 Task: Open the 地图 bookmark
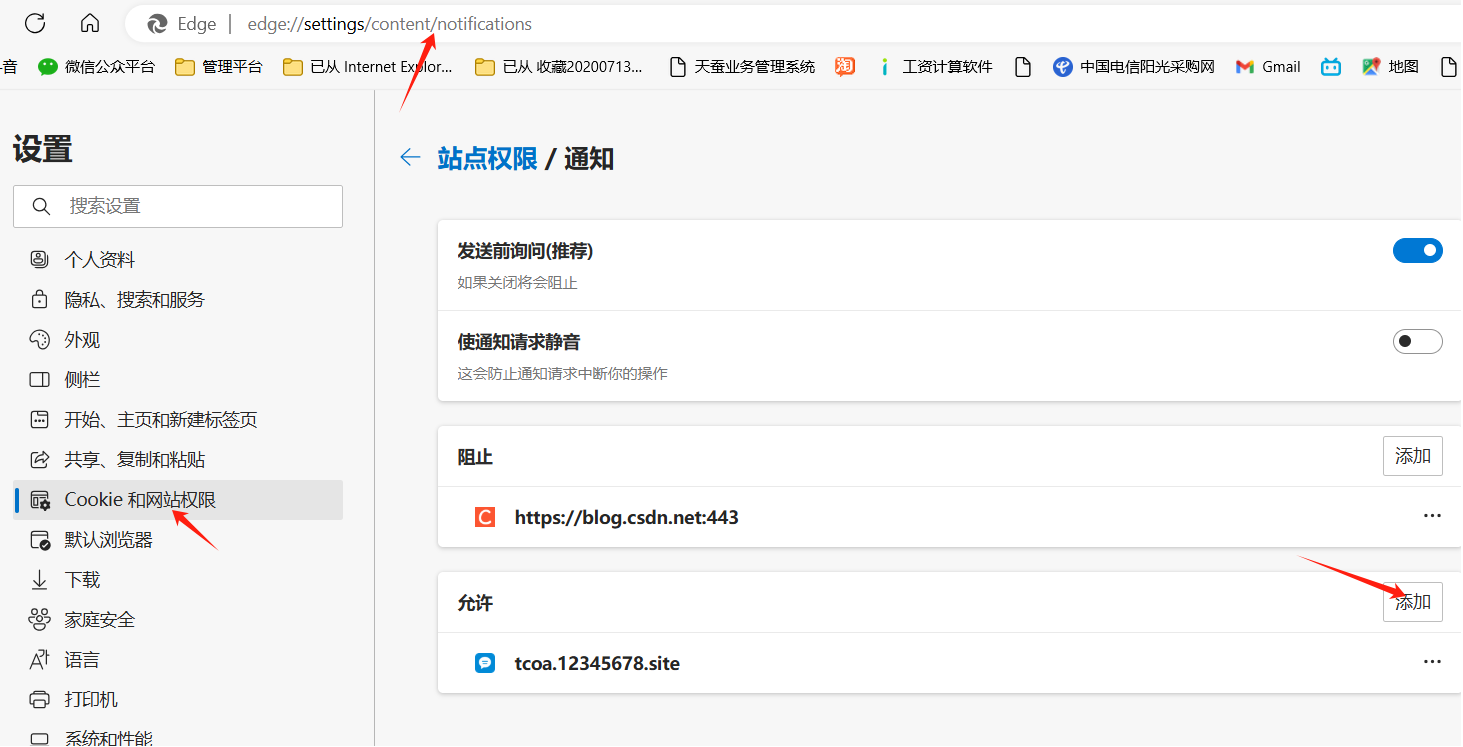pyautogui.click(x=1391, y=67)
